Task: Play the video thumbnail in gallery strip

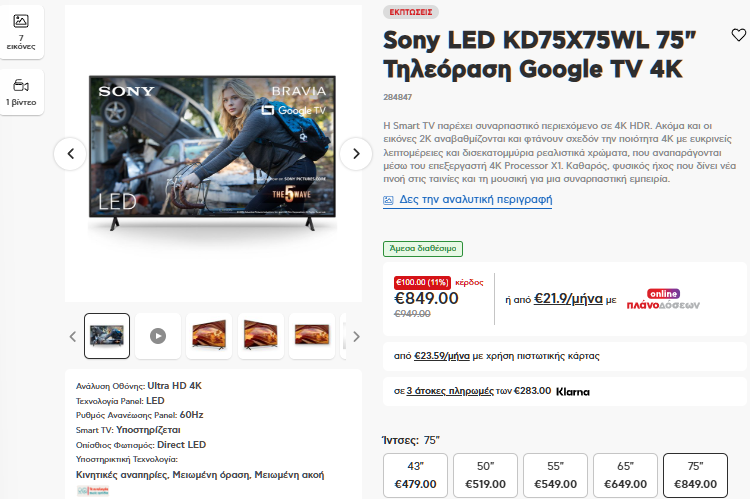Action: [x=158, y=336]
